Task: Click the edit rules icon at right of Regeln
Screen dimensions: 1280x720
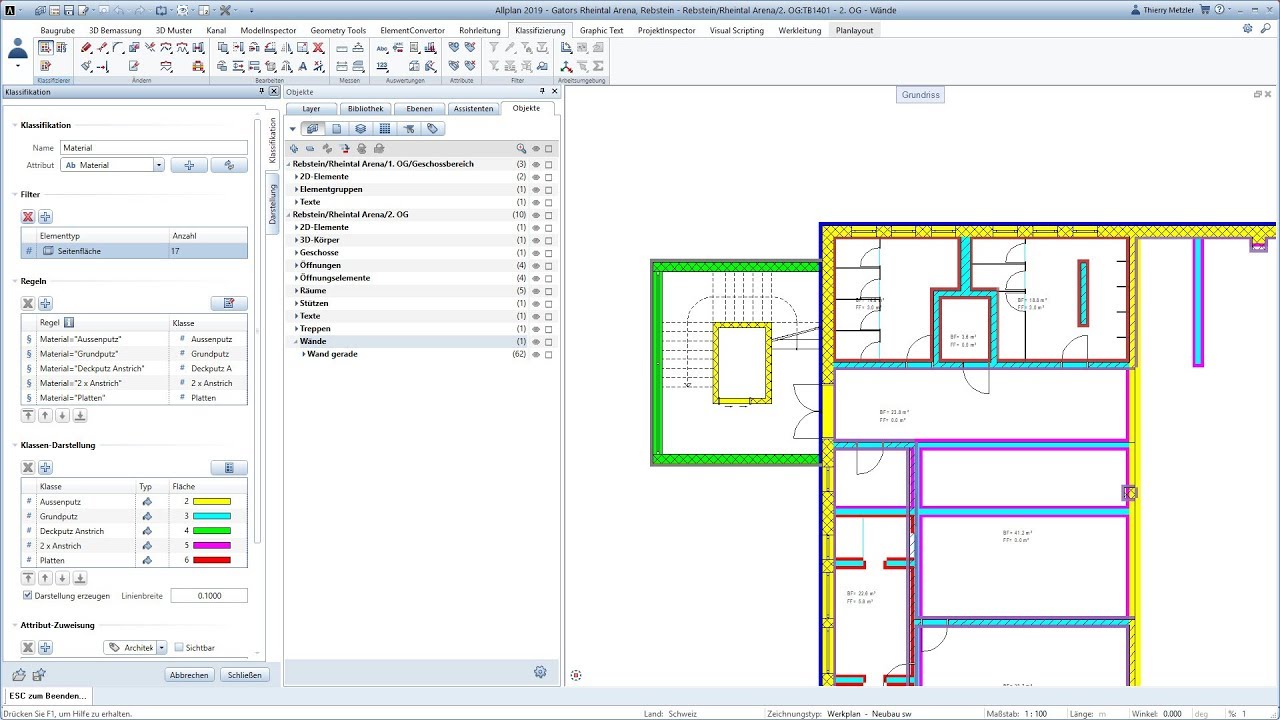Action: [229, 303]
